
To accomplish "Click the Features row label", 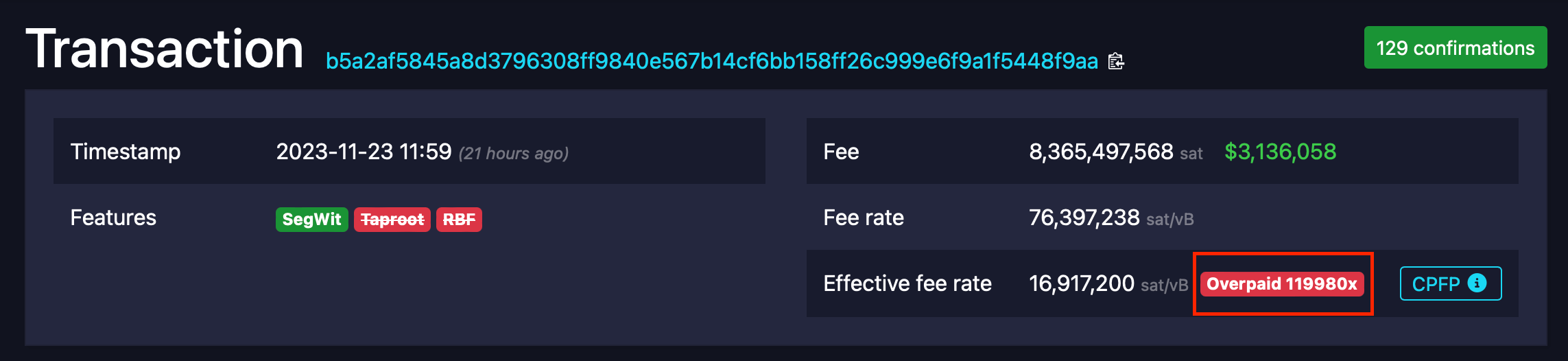I will pyautogui.click(x=113, y=218).
